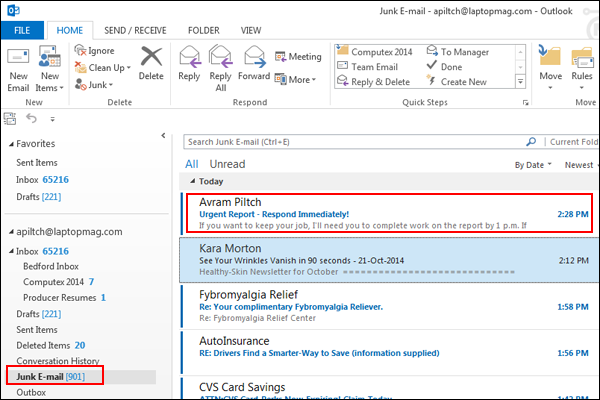
Task: Open the Producer Resumes folder
Action: click(64, 298)
